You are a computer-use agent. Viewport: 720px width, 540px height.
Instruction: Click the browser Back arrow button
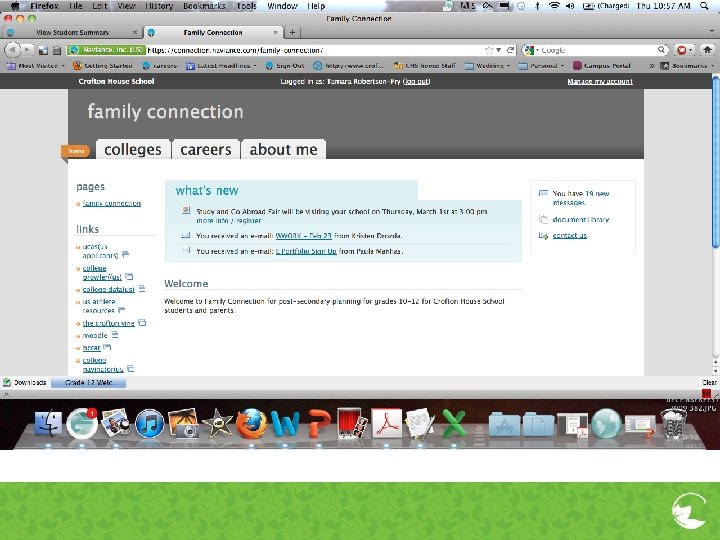pyautogui.click(x=12, y=50)
